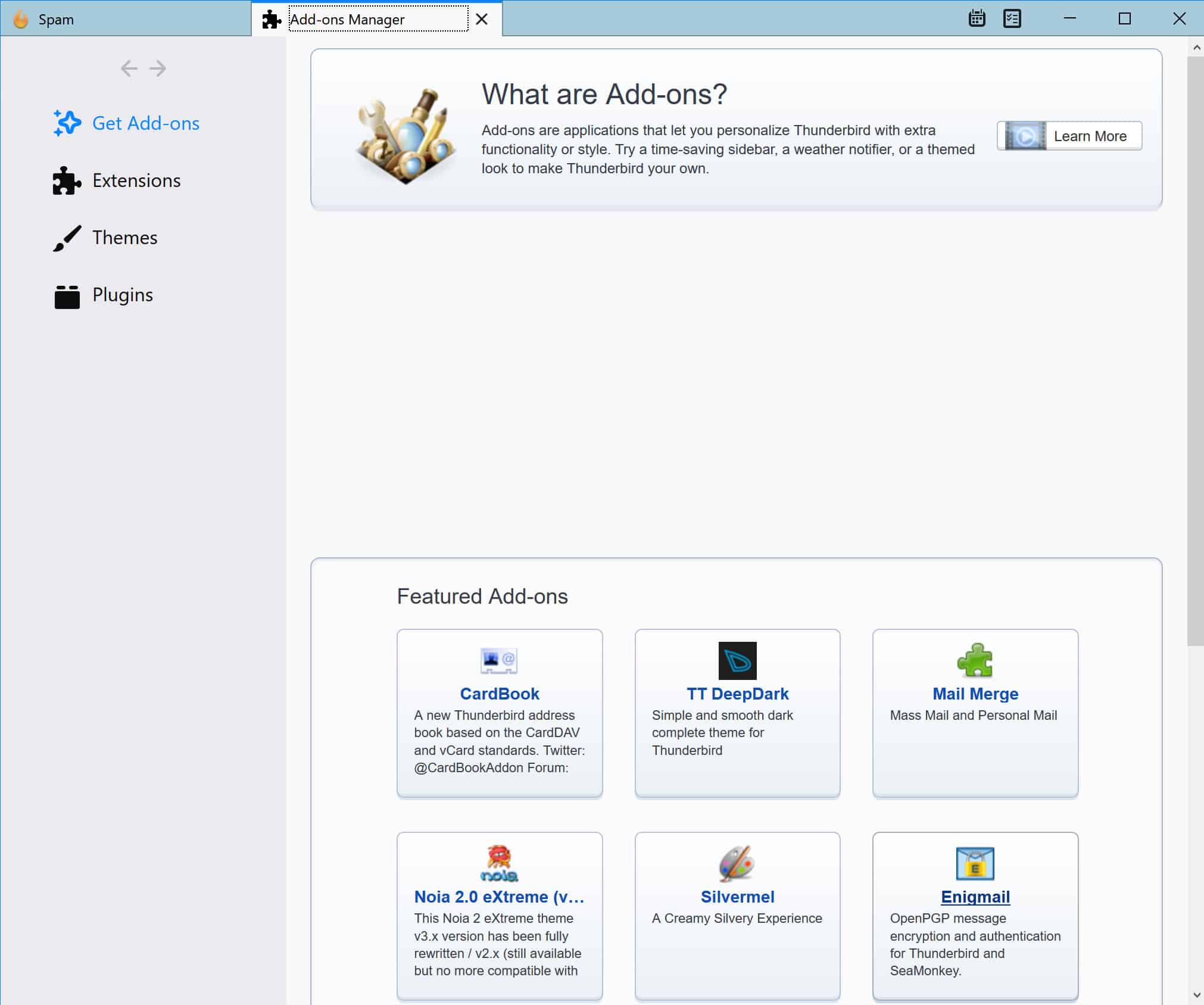The width and height of the screenshot is (1204, 1005).
Task: Click the Get Add-ons sparkle icon
Action: tap(67, 123)
